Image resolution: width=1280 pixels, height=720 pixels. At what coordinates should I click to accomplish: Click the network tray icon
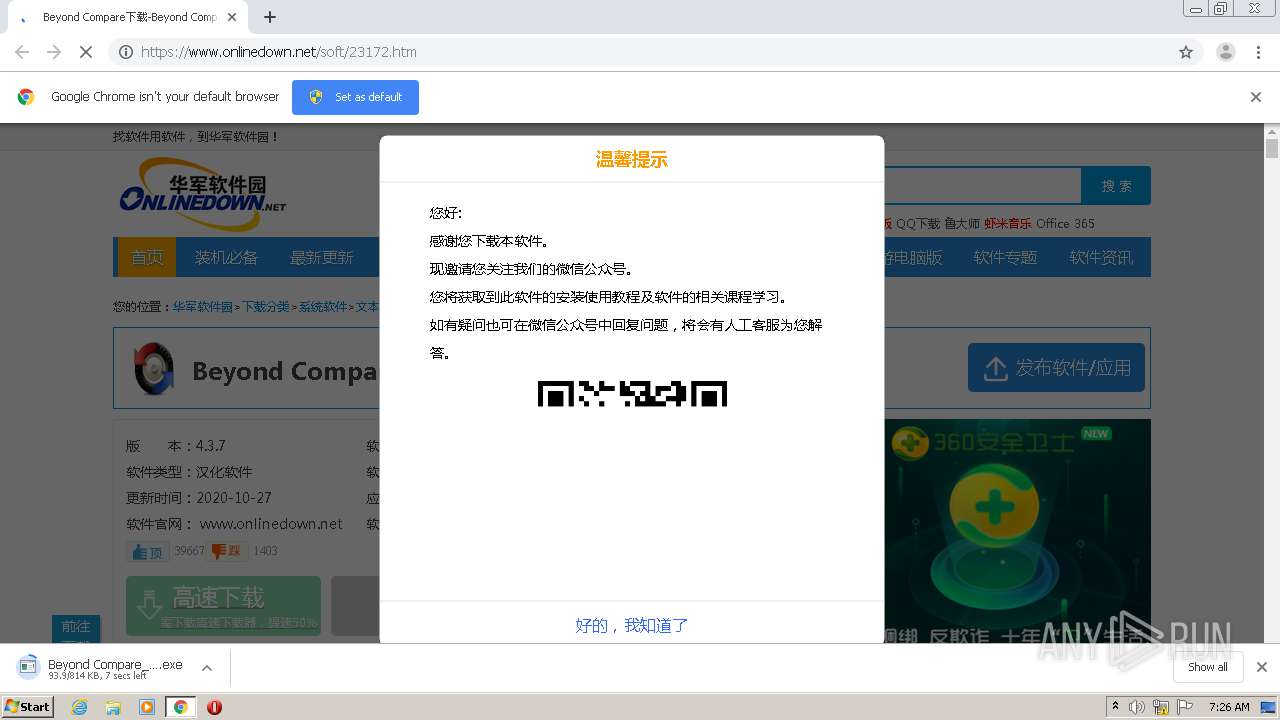point(1161,707)
